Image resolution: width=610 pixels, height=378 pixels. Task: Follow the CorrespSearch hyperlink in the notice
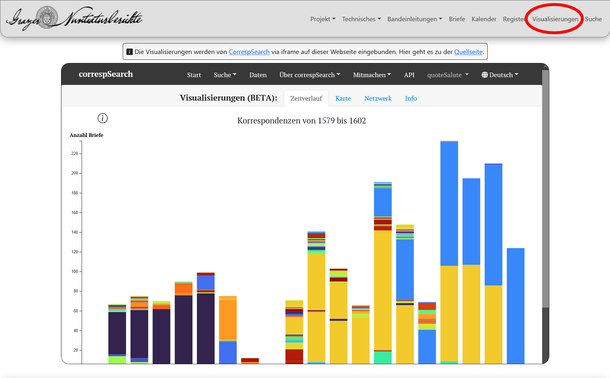[x=249, y=52]
